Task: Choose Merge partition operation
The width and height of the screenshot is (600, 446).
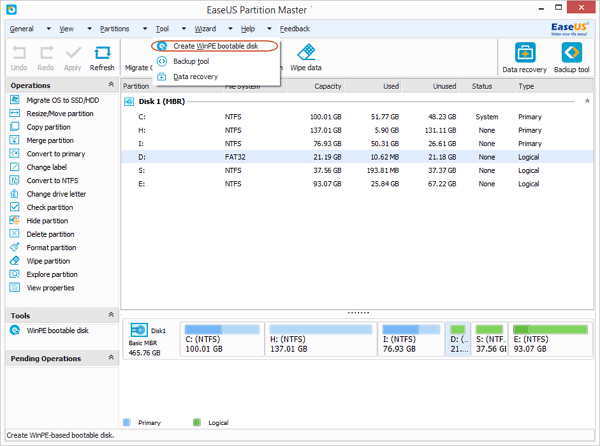Action: 42,140
